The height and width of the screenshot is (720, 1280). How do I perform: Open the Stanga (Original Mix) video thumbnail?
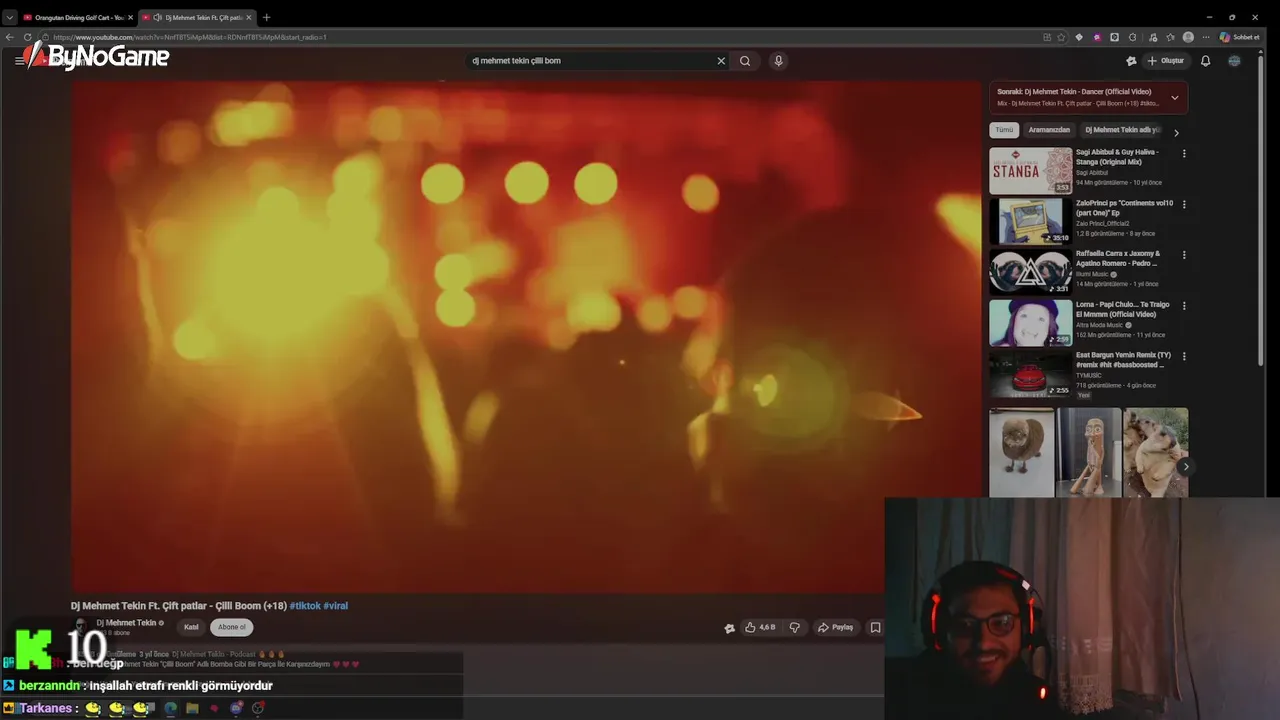coord(1031,171)
